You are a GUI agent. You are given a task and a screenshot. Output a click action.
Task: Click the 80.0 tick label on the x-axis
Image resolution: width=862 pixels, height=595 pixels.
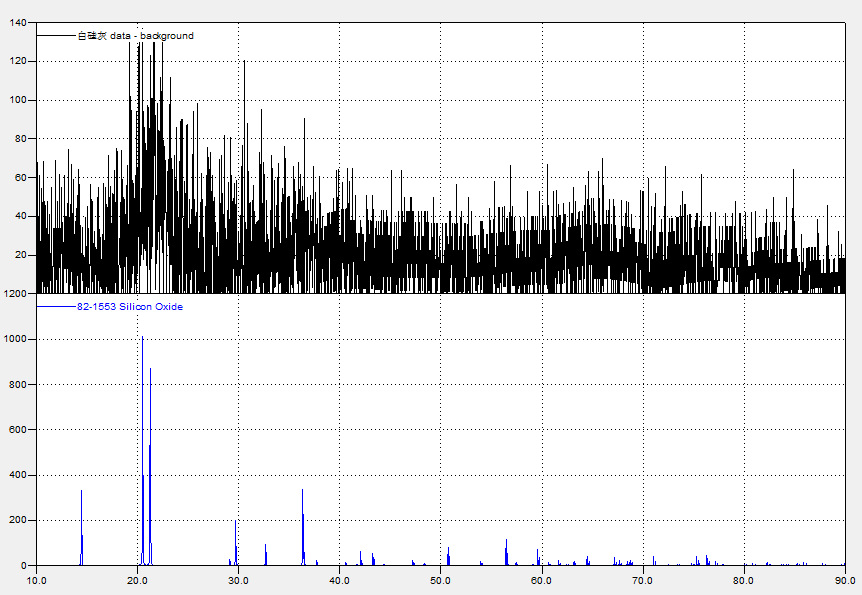click(744, 581)
